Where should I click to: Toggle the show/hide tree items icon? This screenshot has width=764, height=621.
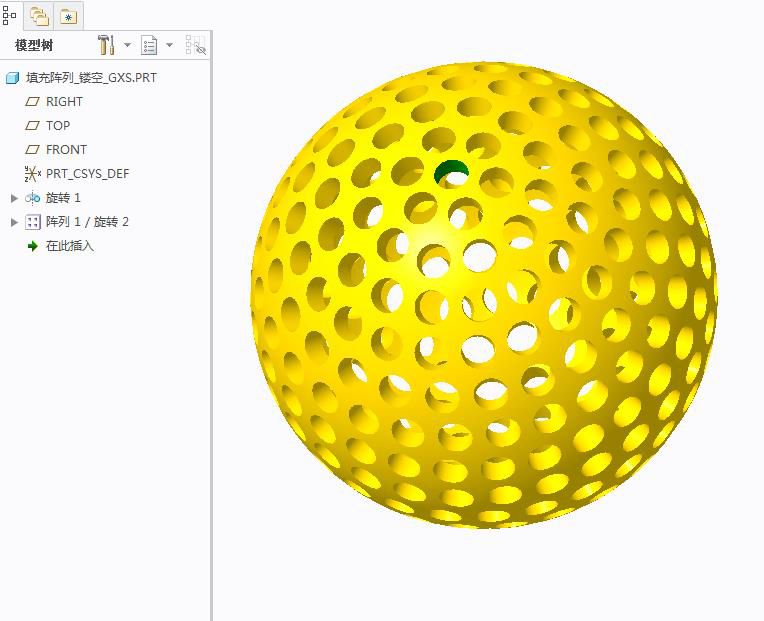[196, 45]
